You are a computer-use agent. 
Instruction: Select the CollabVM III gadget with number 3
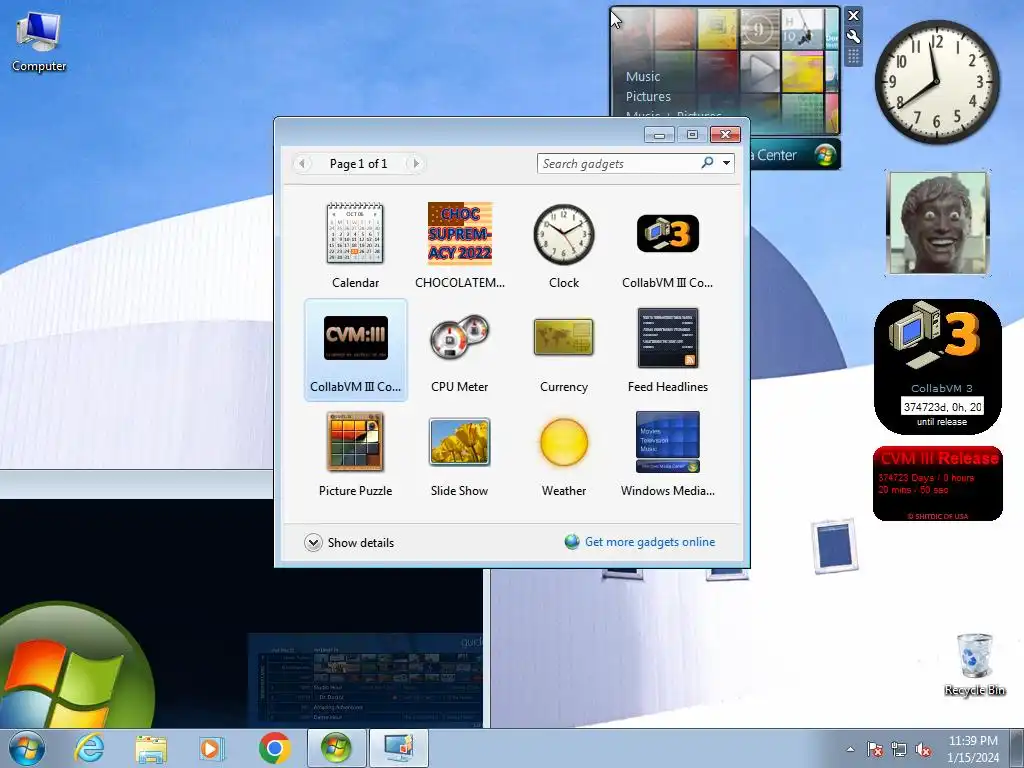(x=667, y=246)
